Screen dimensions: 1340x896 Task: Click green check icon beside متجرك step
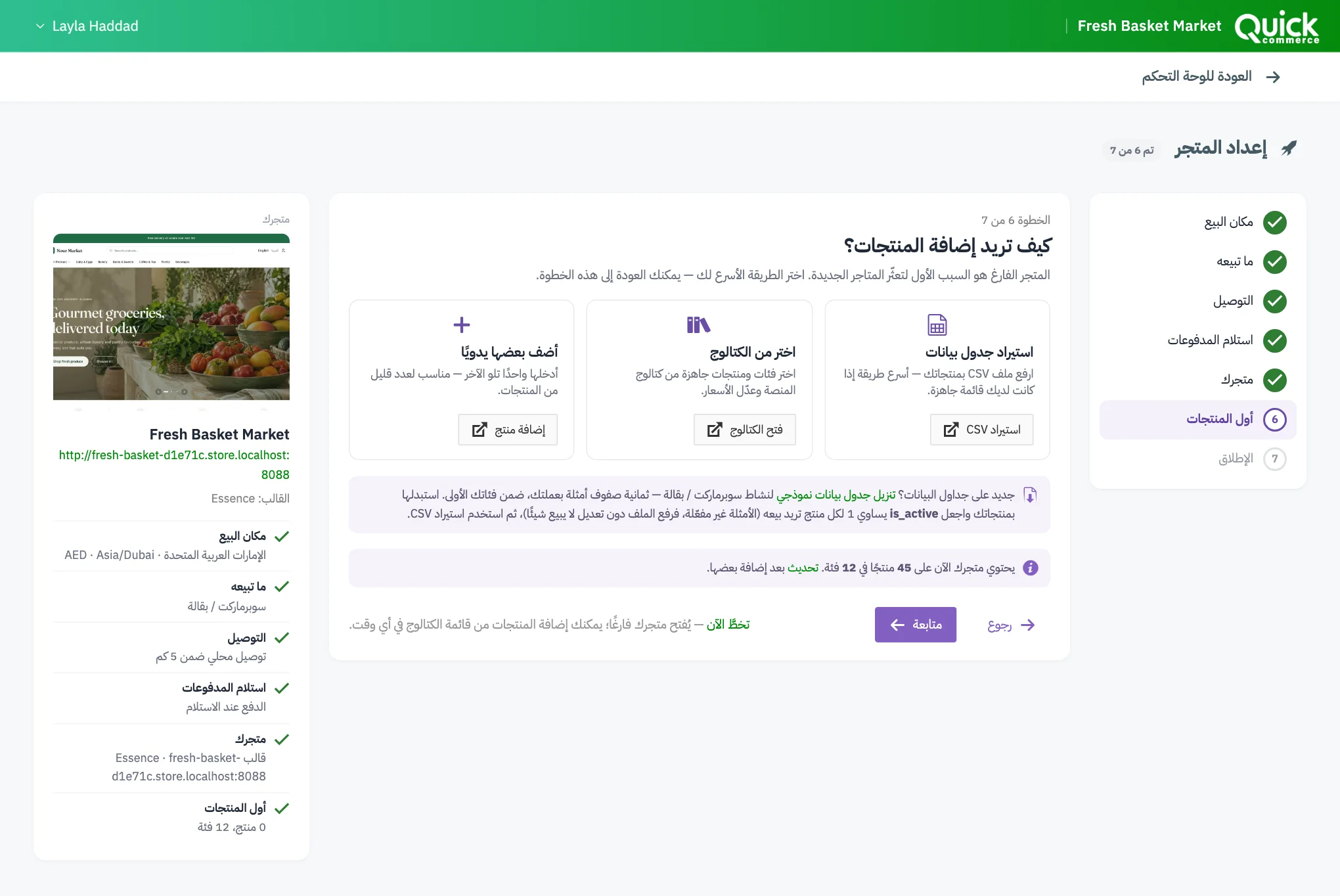click(1275, 380)
